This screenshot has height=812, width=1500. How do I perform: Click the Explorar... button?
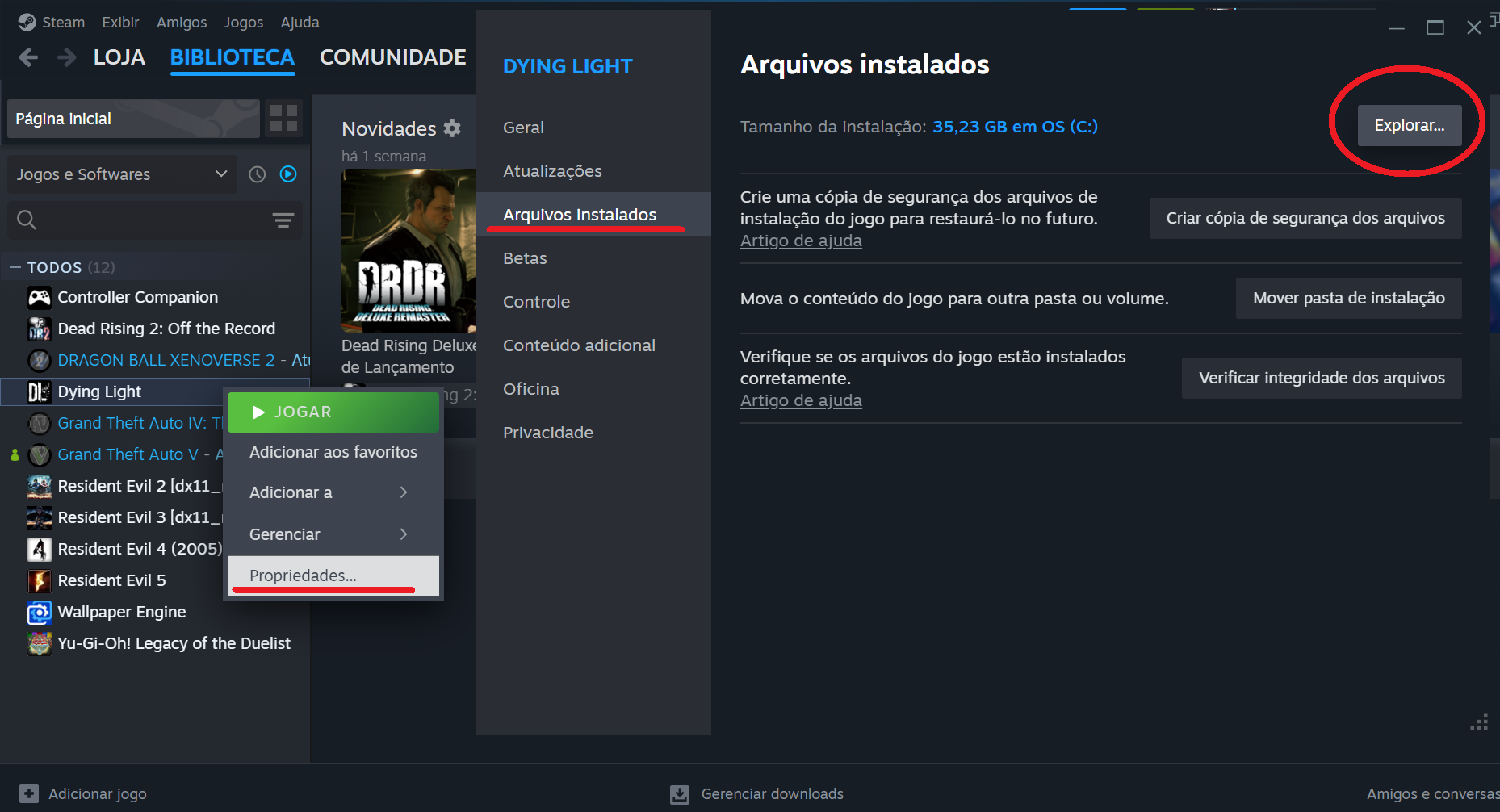tap(1410, 125)
